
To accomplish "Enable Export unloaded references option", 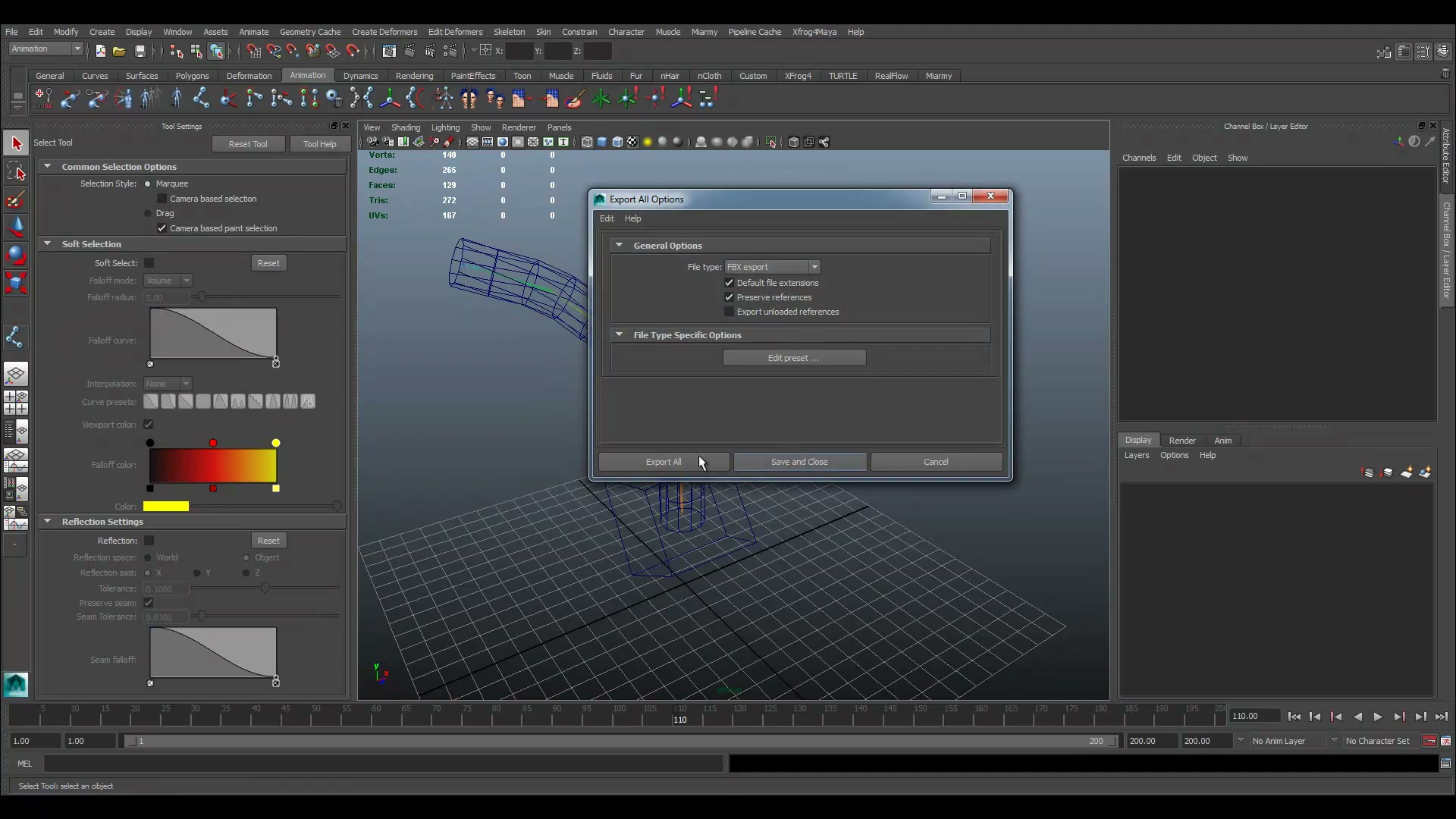I will pyautogui.click(x=730, y=312).
